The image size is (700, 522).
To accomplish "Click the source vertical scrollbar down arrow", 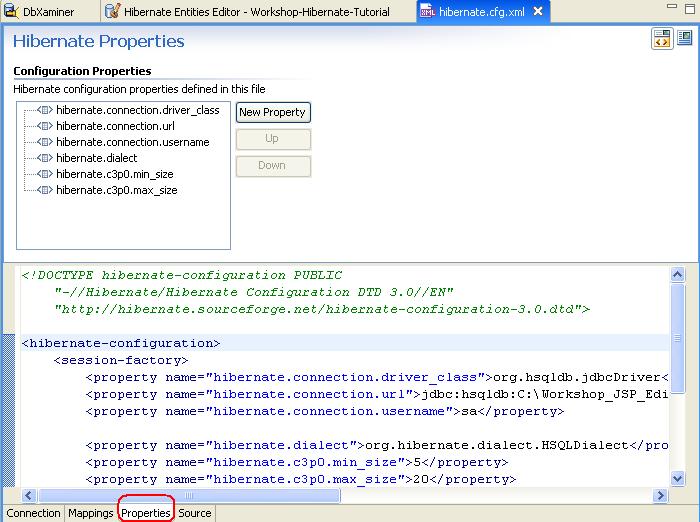I will click(x=678, y=479).
